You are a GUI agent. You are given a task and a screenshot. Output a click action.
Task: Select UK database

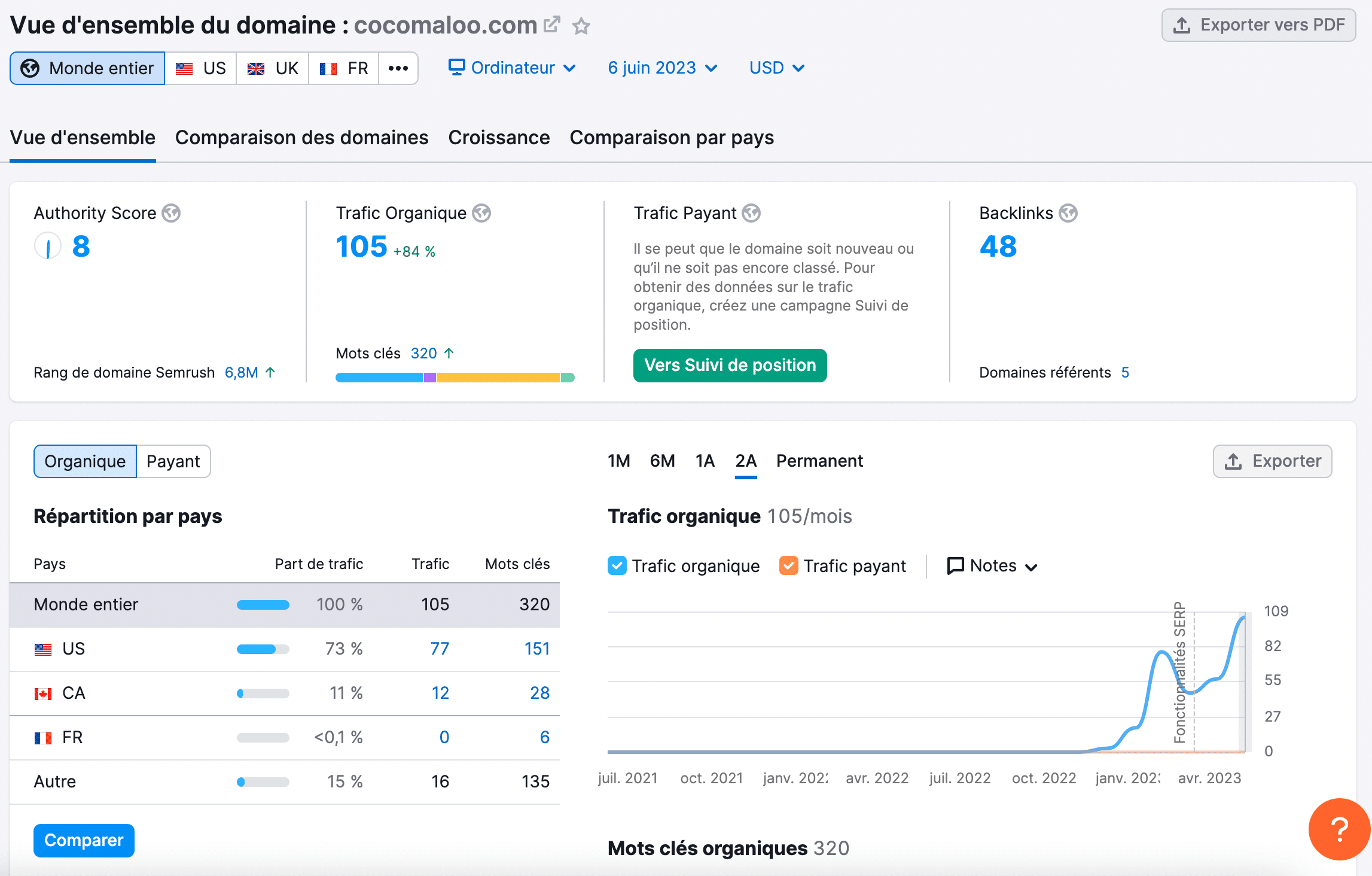pos(273,68)
